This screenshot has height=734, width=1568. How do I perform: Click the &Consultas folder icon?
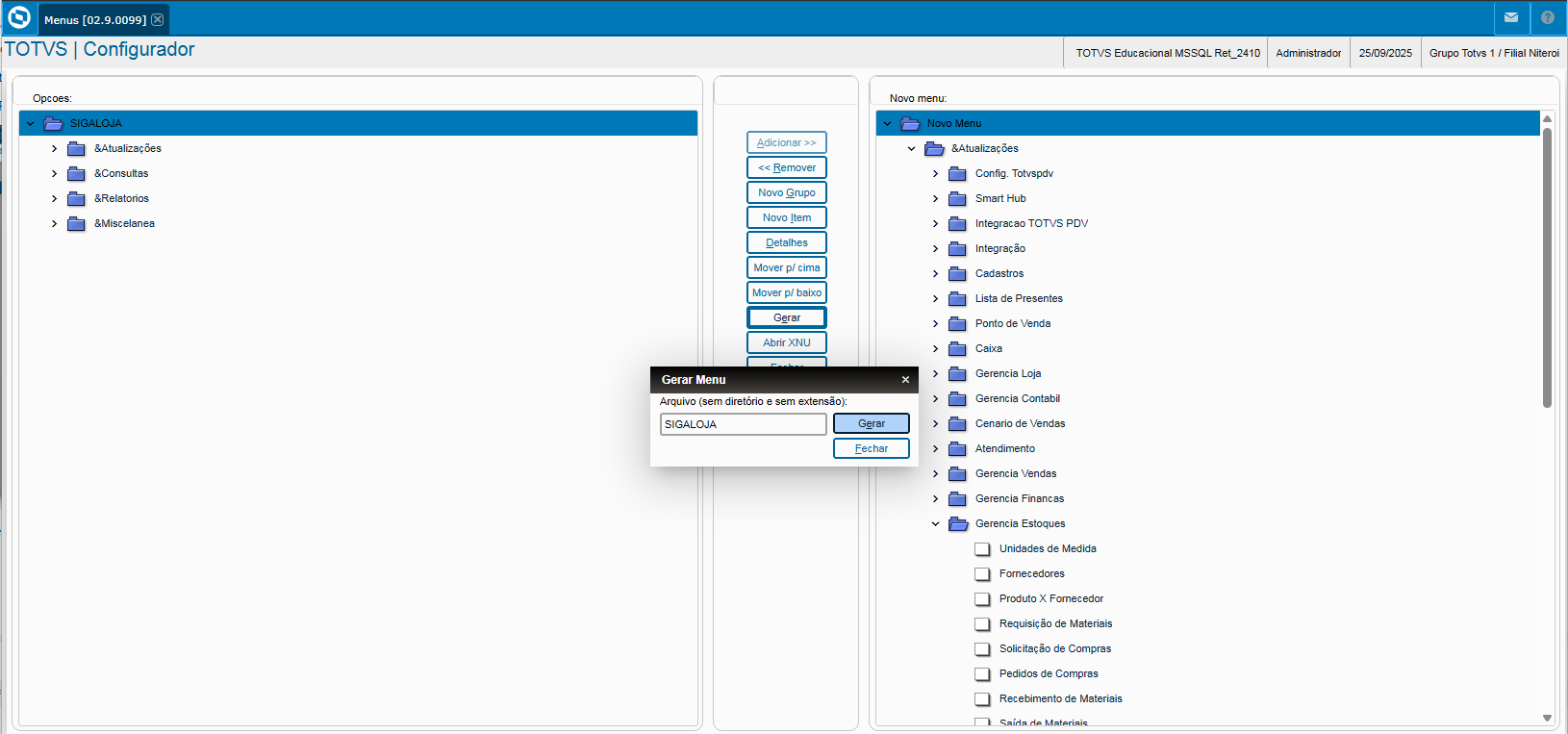click(x=76, y=173)
